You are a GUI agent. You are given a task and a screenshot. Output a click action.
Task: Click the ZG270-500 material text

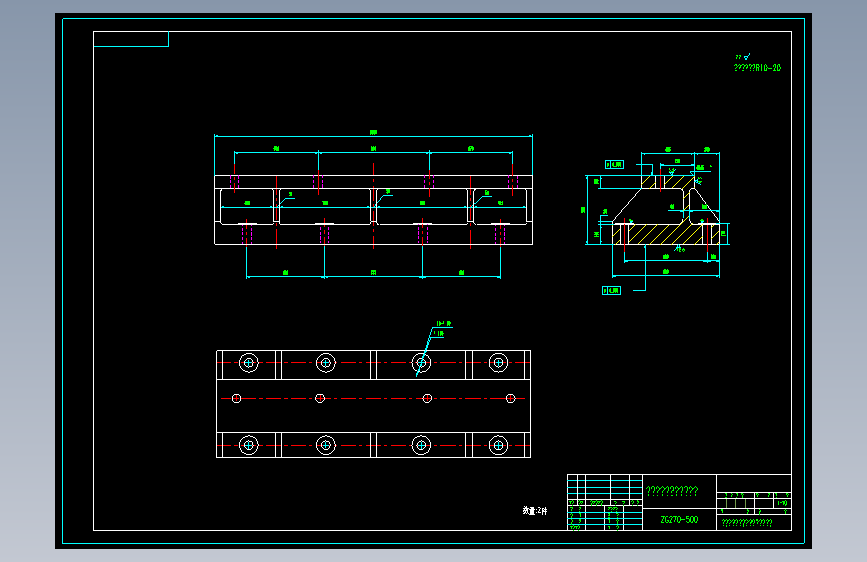click(679, 519)
